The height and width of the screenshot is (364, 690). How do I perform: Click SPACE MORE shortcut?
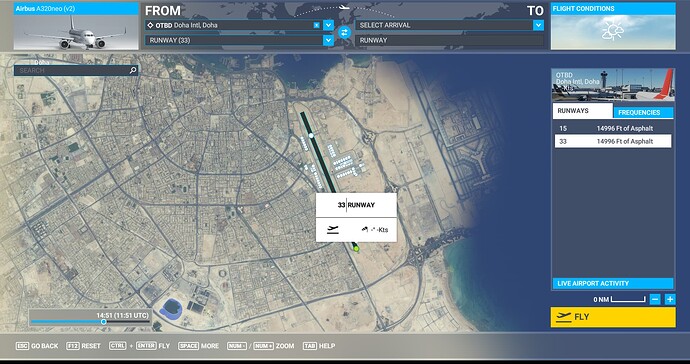pos(198,346)
